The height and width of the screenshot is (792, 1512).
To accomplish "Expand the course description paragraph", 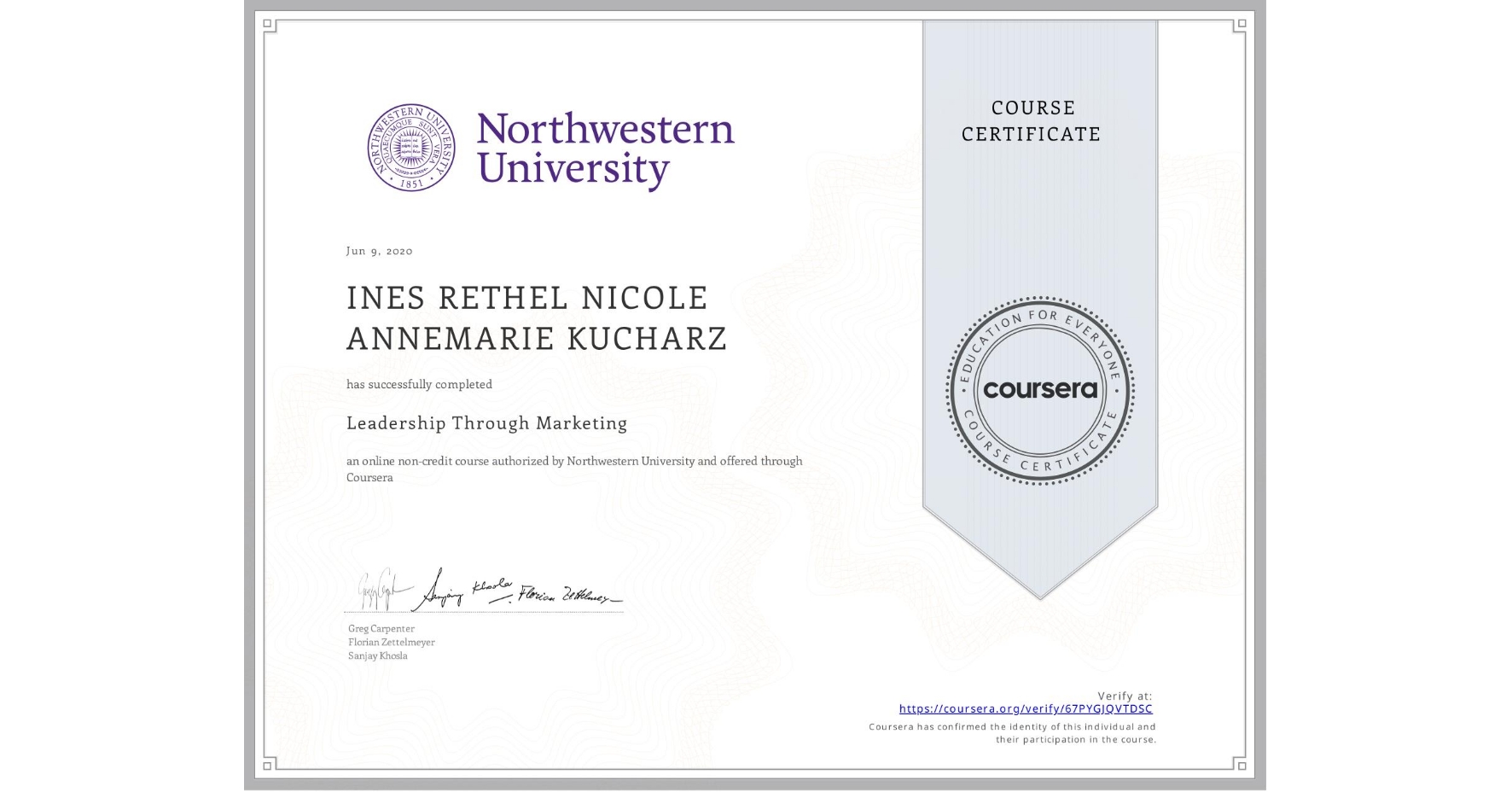I will tap(573, 469).
